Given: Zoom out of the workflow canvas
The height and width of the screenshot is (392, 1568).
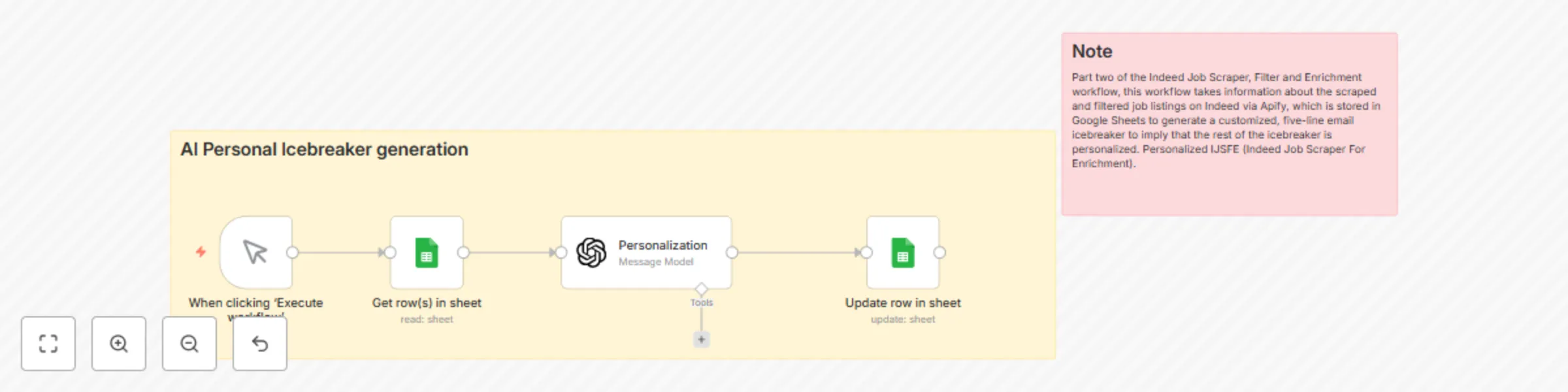Looking at the screenshot, I should [x=189, y=344].
